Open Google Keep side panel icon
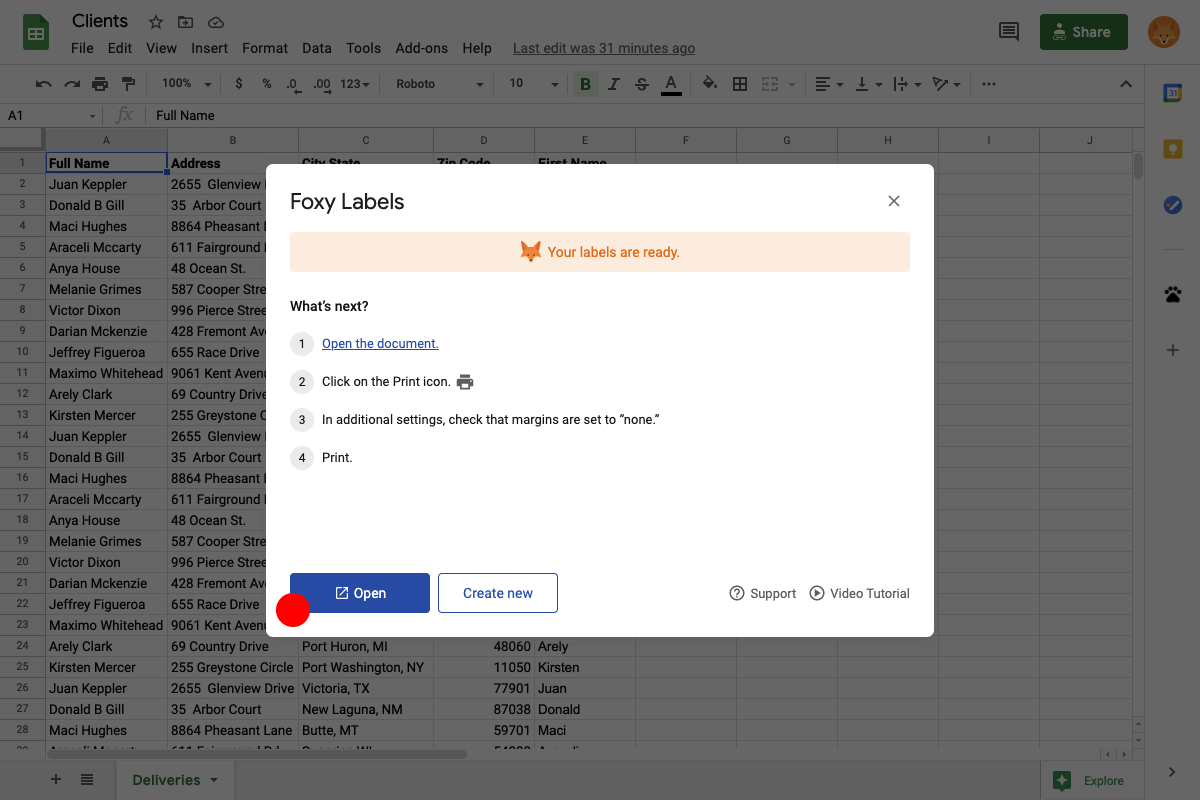 tap(1173, 149)
